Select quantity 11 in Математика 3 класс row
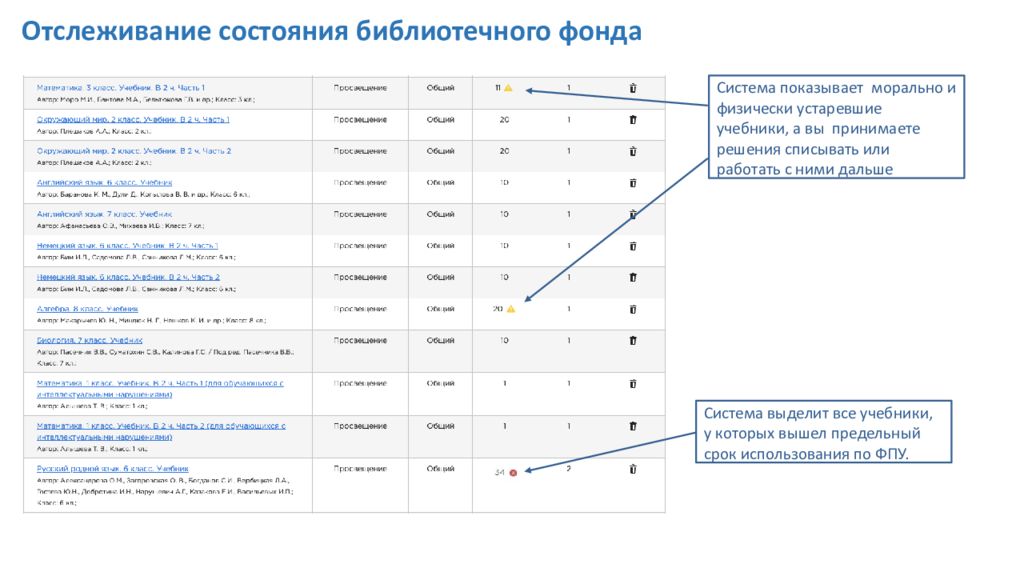 tap(498, 88)
